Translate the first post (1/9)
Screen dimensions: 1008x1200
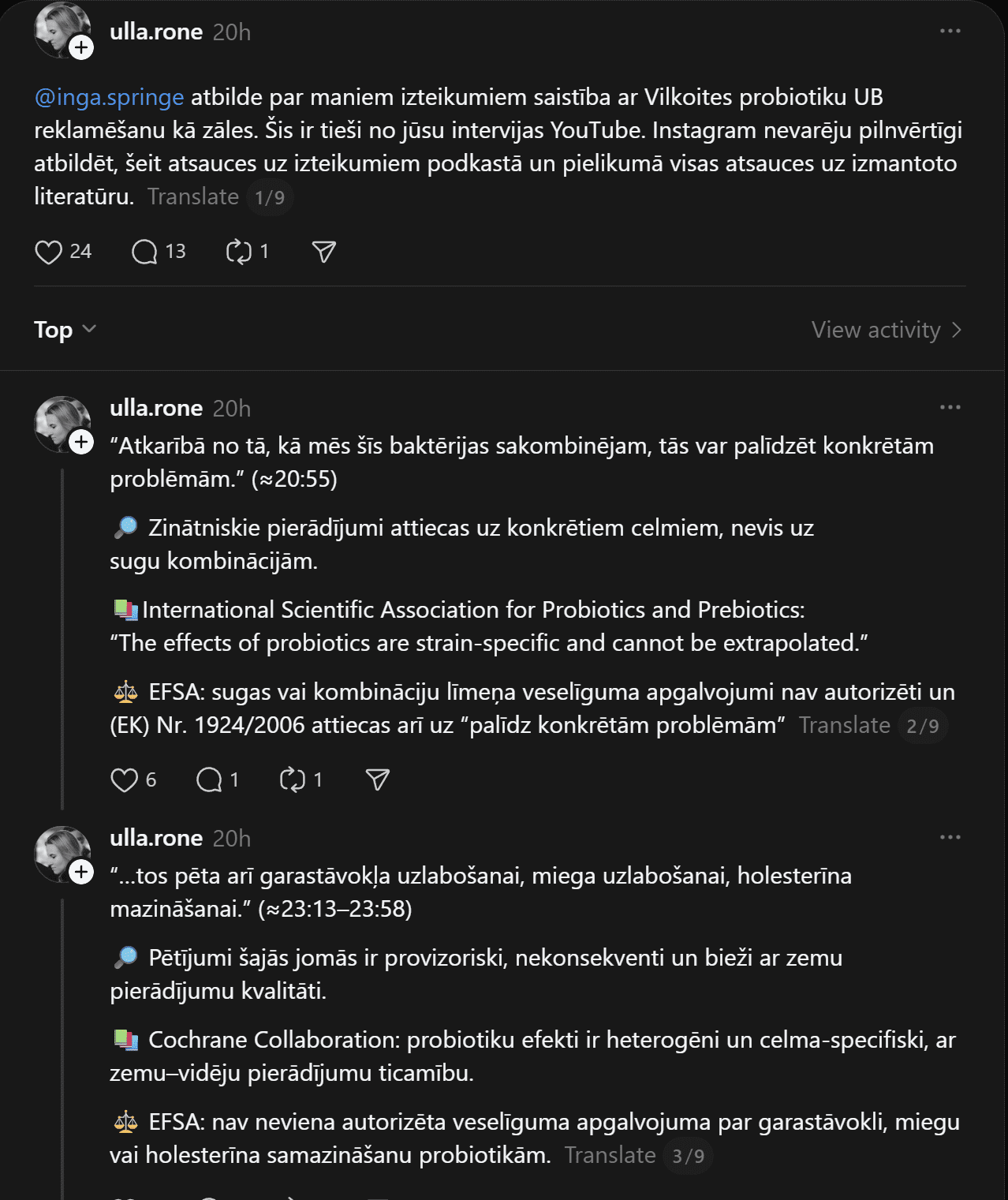[193, 196]
